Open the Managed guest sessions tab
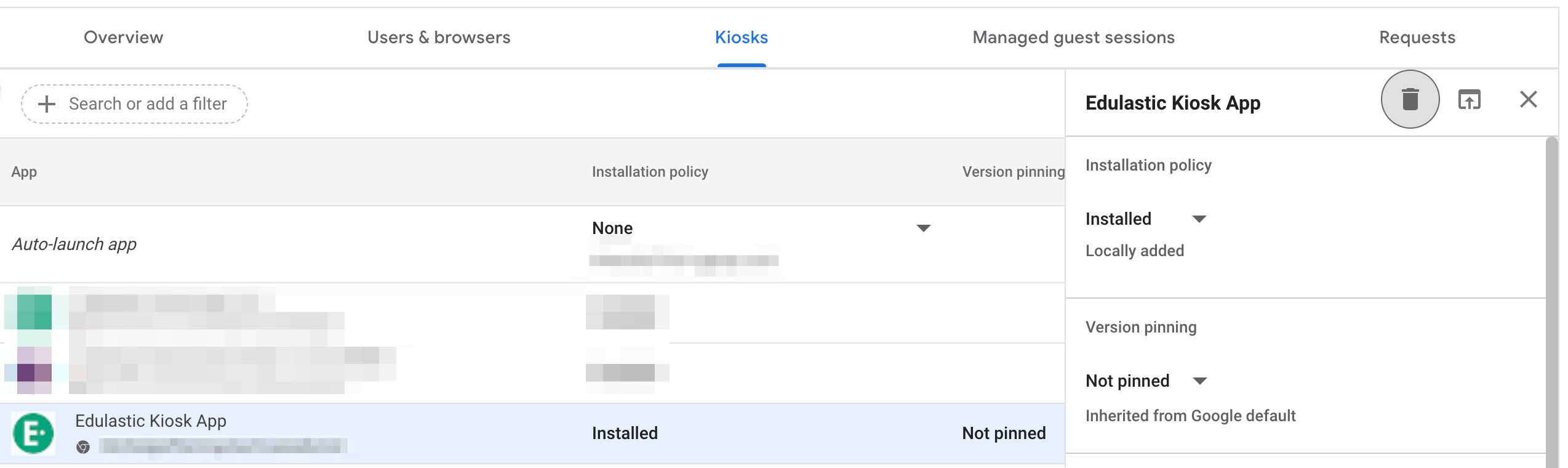The image size is (1568, 468). tap(1073, 38)
